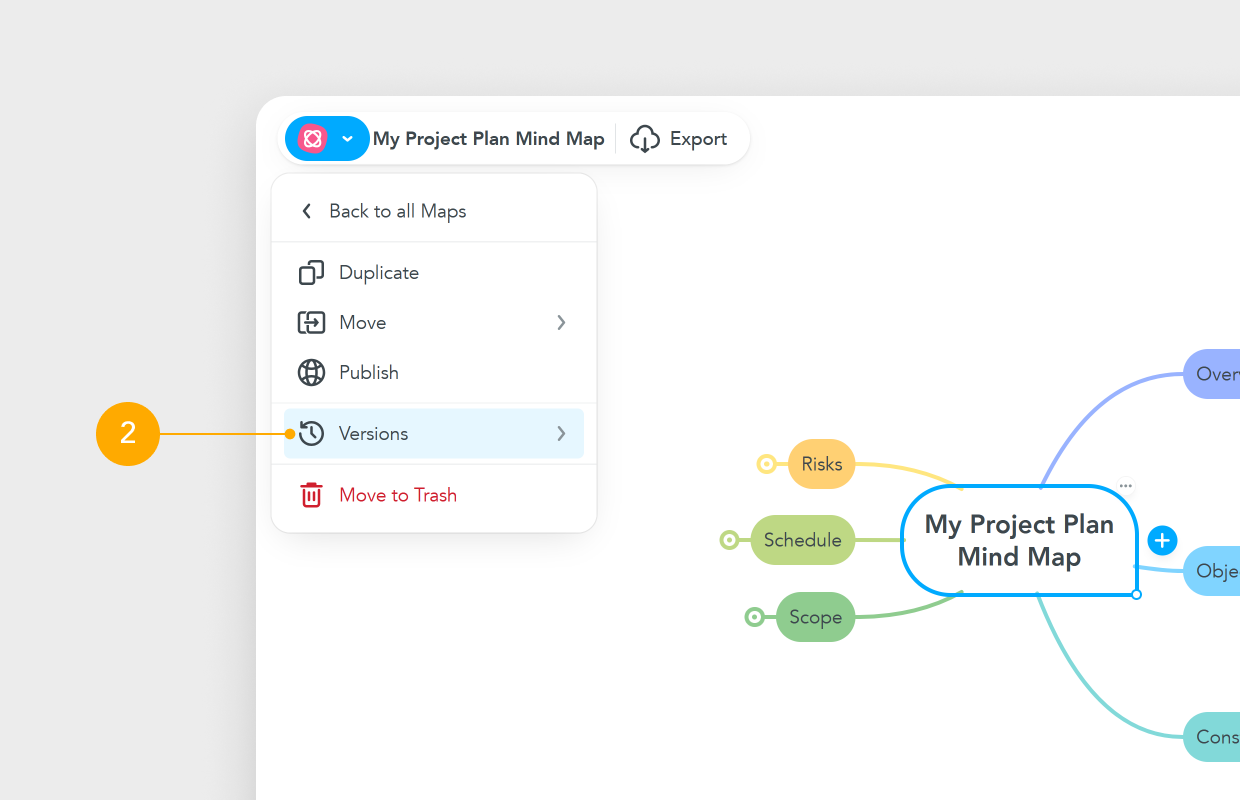Image resolution: width=1240 pixels, height=800 pixels.
Task: Choose Publish from the map menu
Action: tap(369, 373)
